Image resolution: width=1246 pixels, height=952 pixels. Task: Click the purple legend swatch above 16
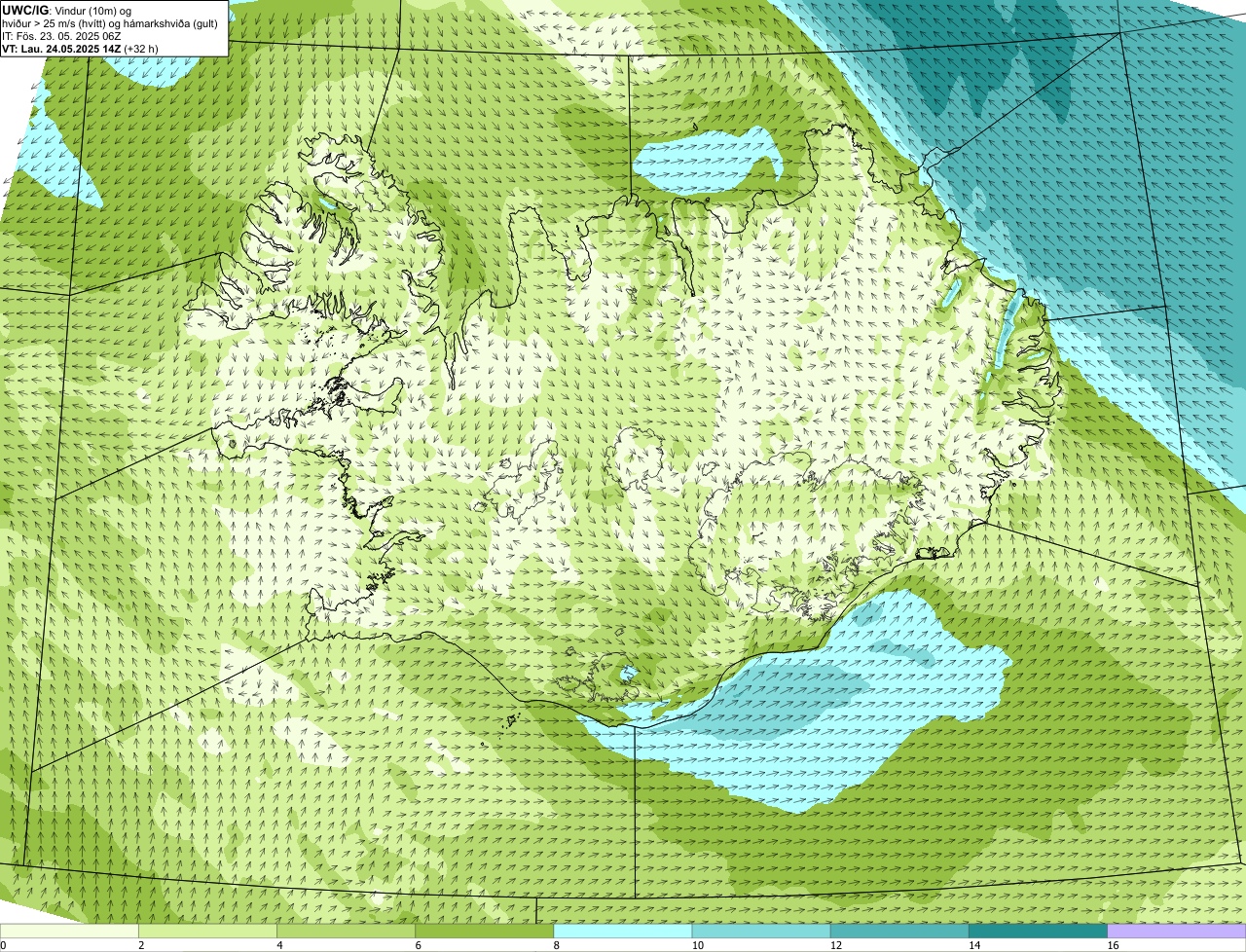[1177, 932]
